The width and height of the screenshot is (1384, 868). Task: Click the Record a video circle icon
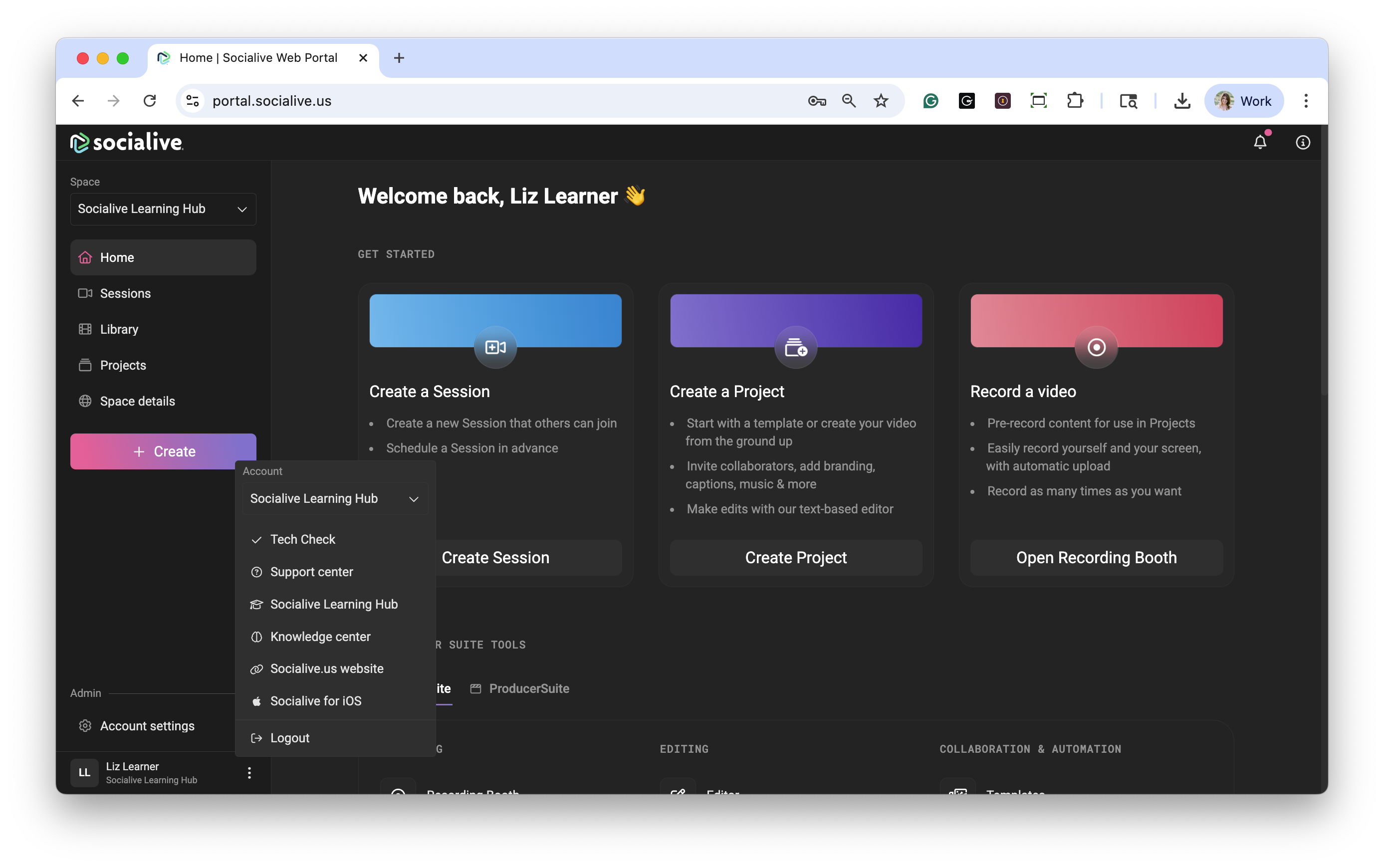pyautogui.click(x=1096, y=347)
